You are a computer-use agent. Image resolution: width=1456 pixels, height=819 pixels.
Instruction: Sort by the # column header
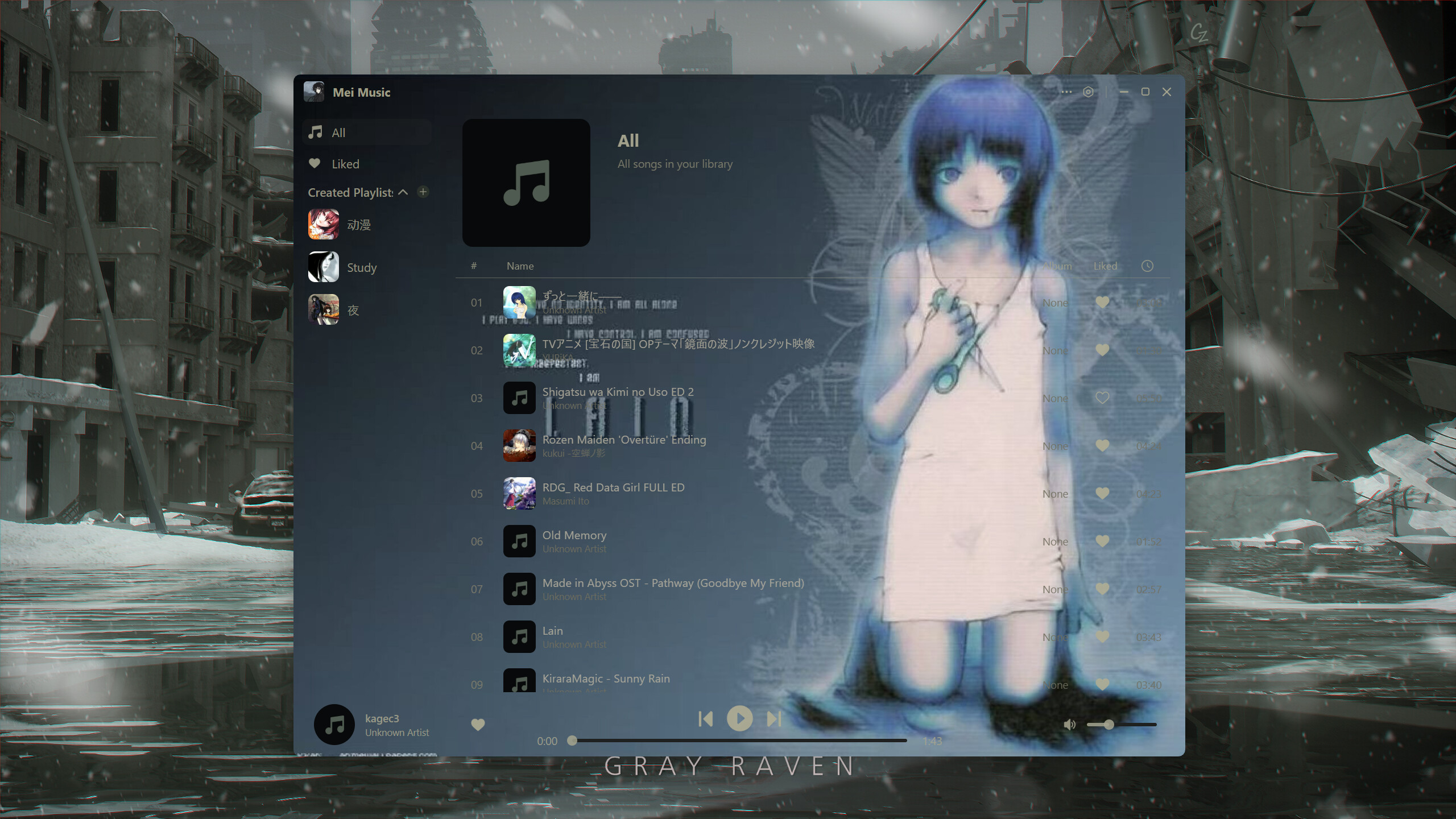(x=474, y=266)
